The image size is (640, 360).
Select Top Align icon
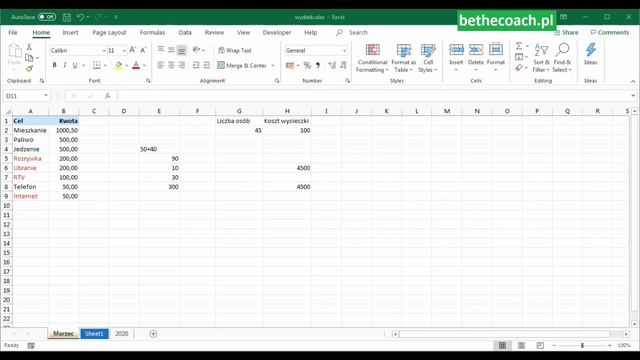pos(161,50)
